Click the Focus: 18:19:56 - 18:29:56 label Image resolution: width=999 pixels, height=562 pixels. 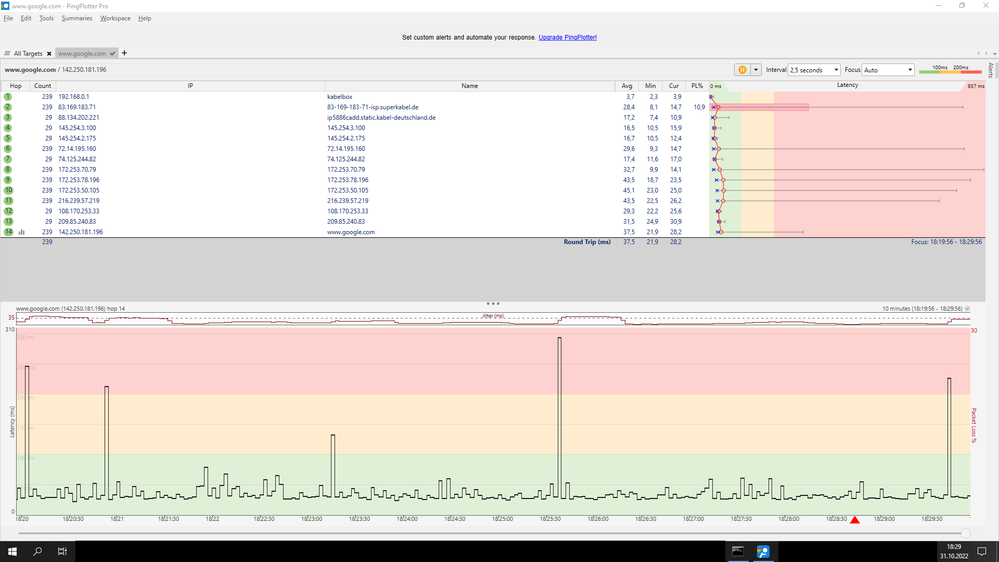click(x=946, y=242)
